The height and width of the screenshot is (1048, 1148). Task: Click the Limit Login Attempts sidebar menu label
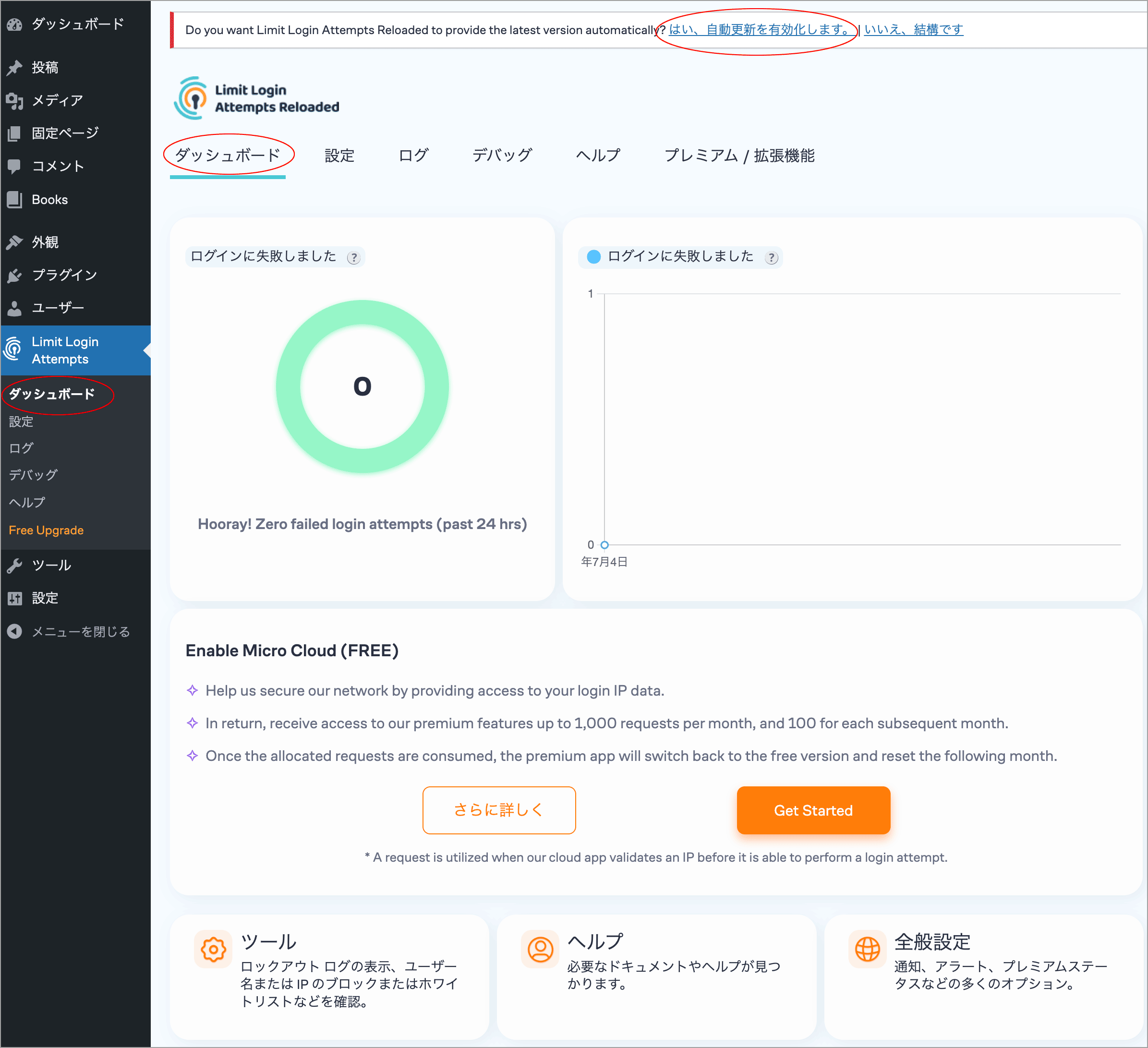coord(65,350)
